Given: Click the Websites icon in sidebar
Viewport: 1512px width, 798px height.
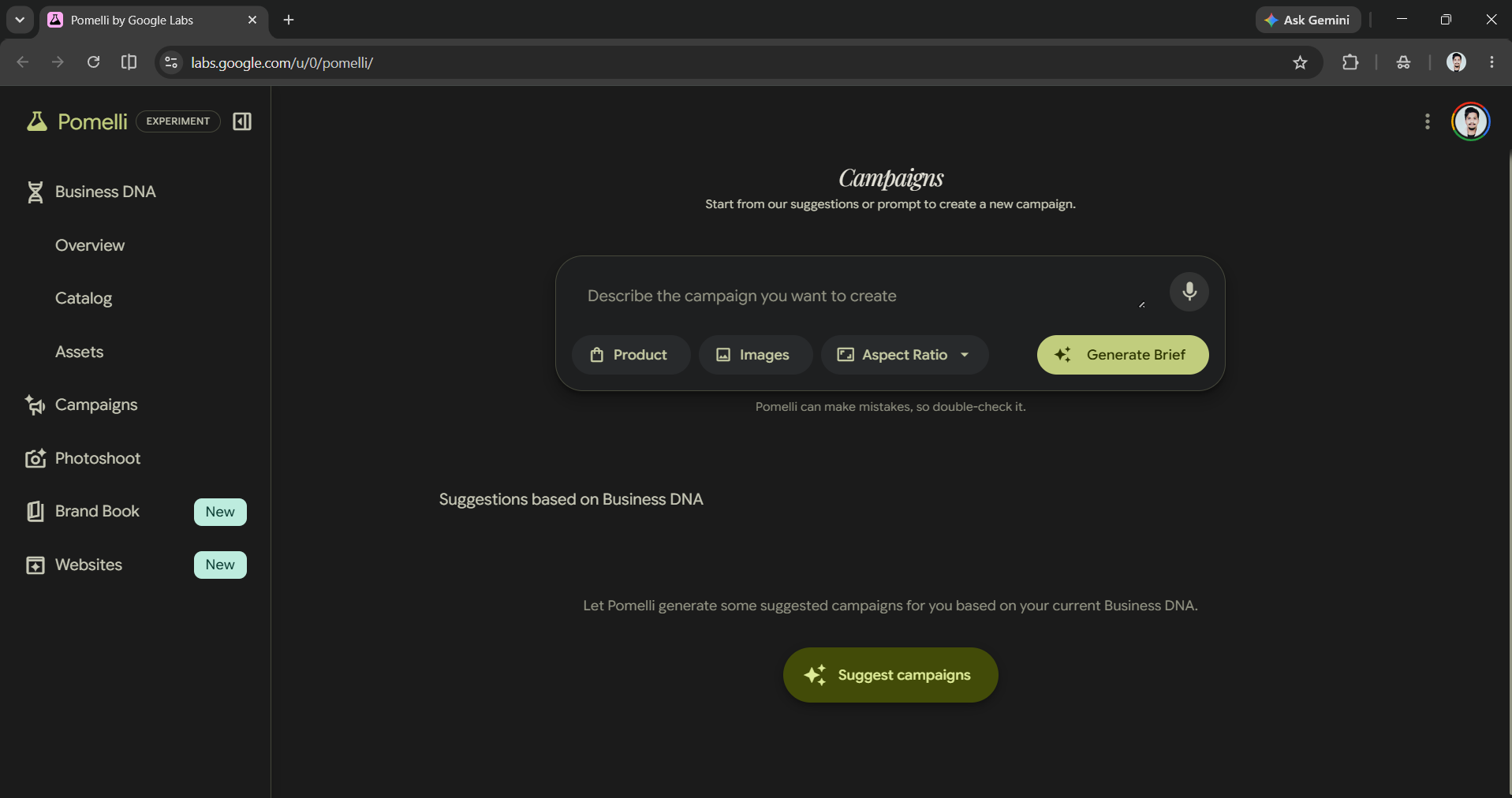Looking at the screenshot, I should 35,565.
